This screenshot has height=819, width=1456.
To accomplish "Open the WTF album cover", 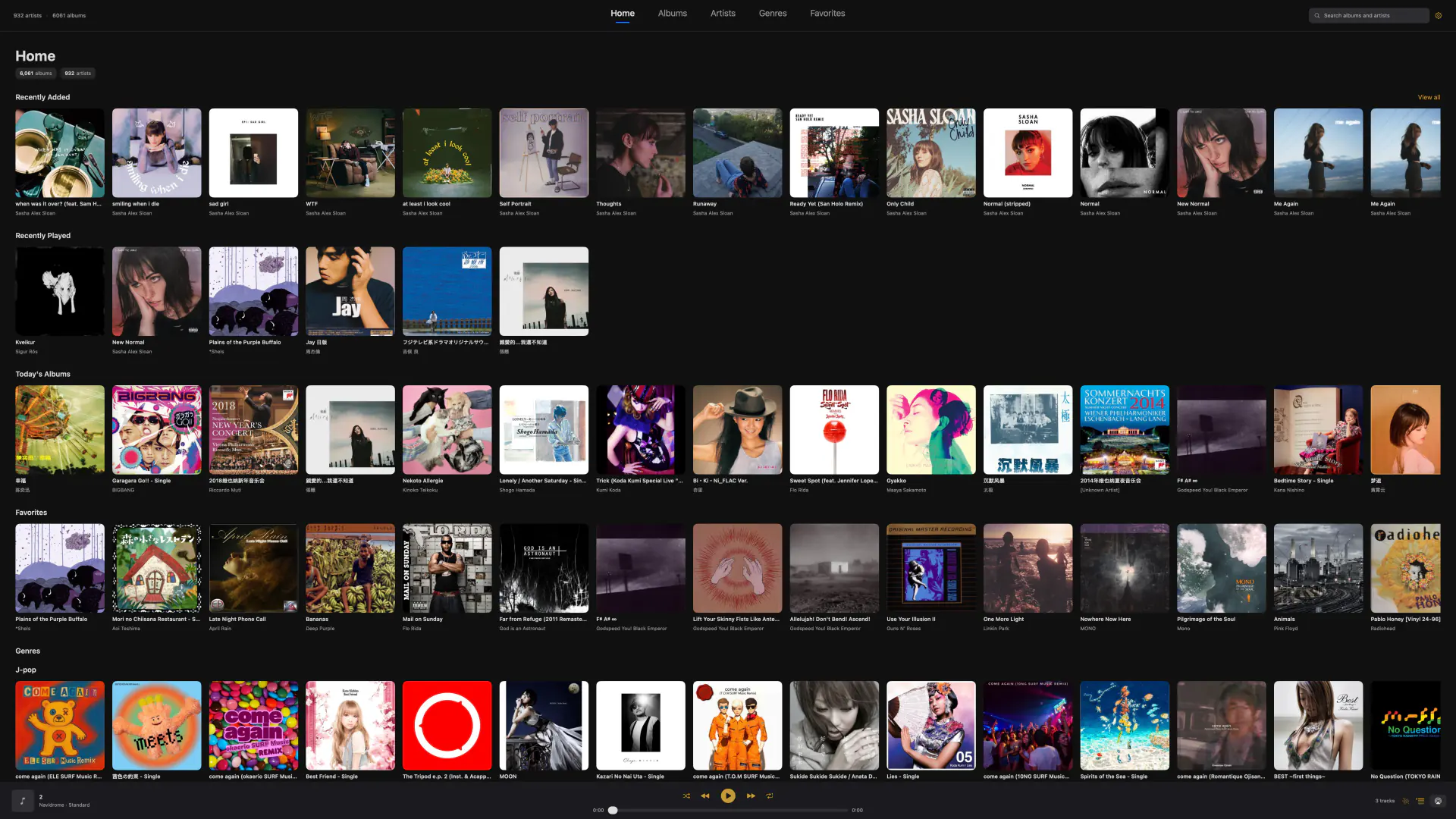I will point(350,153).
